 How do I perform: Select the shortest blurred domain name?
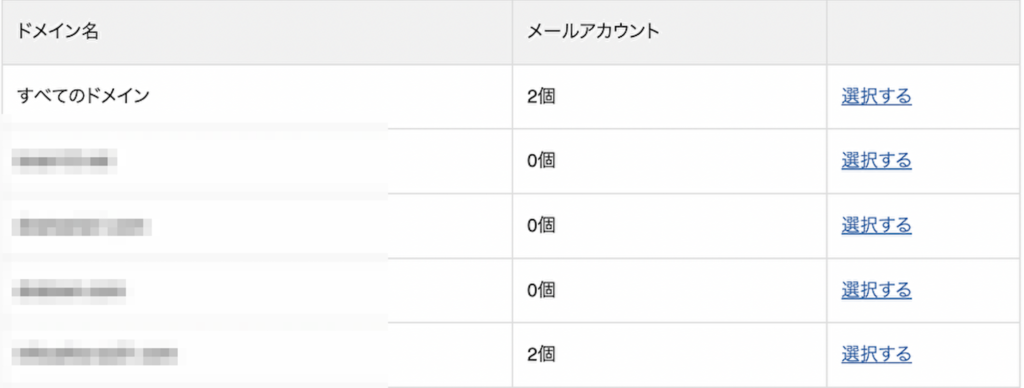tap(64, 161)
